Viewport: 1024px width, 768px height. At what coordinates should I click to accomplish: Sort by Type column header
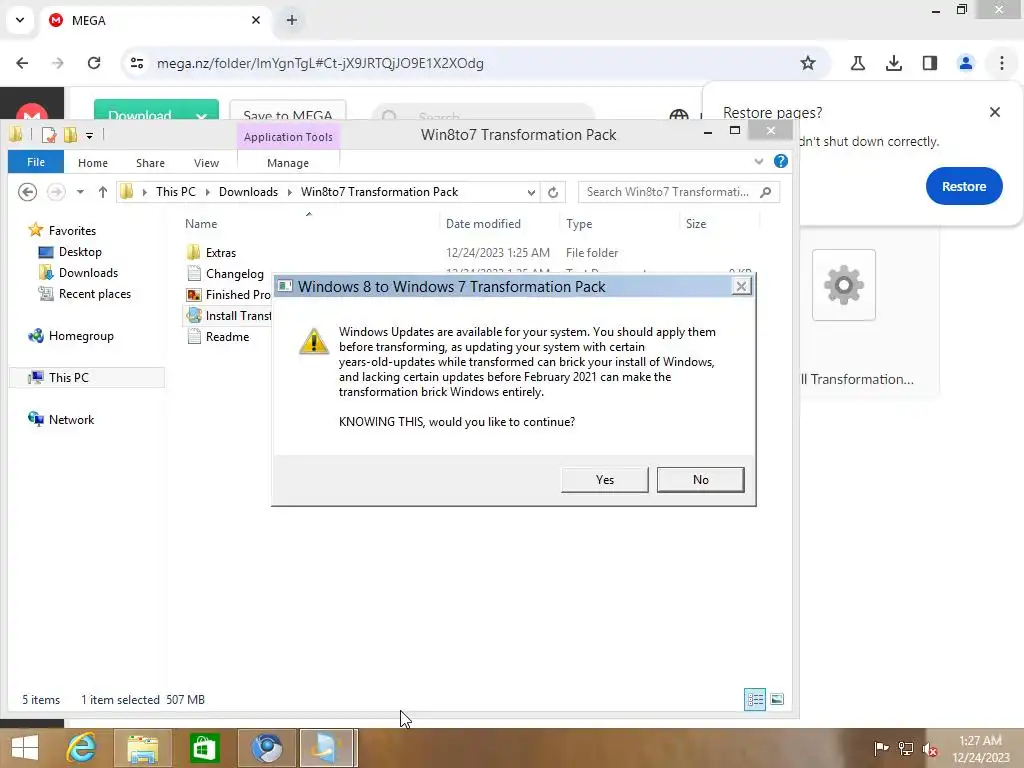coord(579,223)
